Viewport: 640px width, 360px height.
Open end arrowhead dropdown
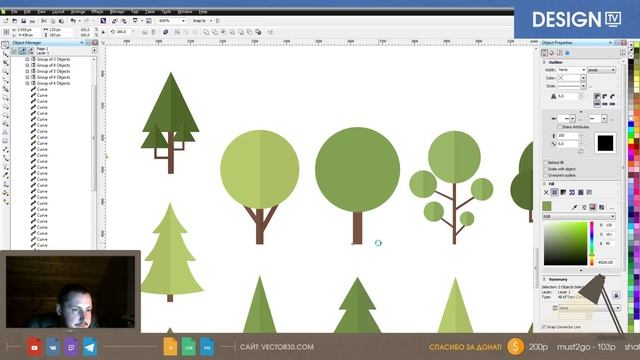point(604,119)
